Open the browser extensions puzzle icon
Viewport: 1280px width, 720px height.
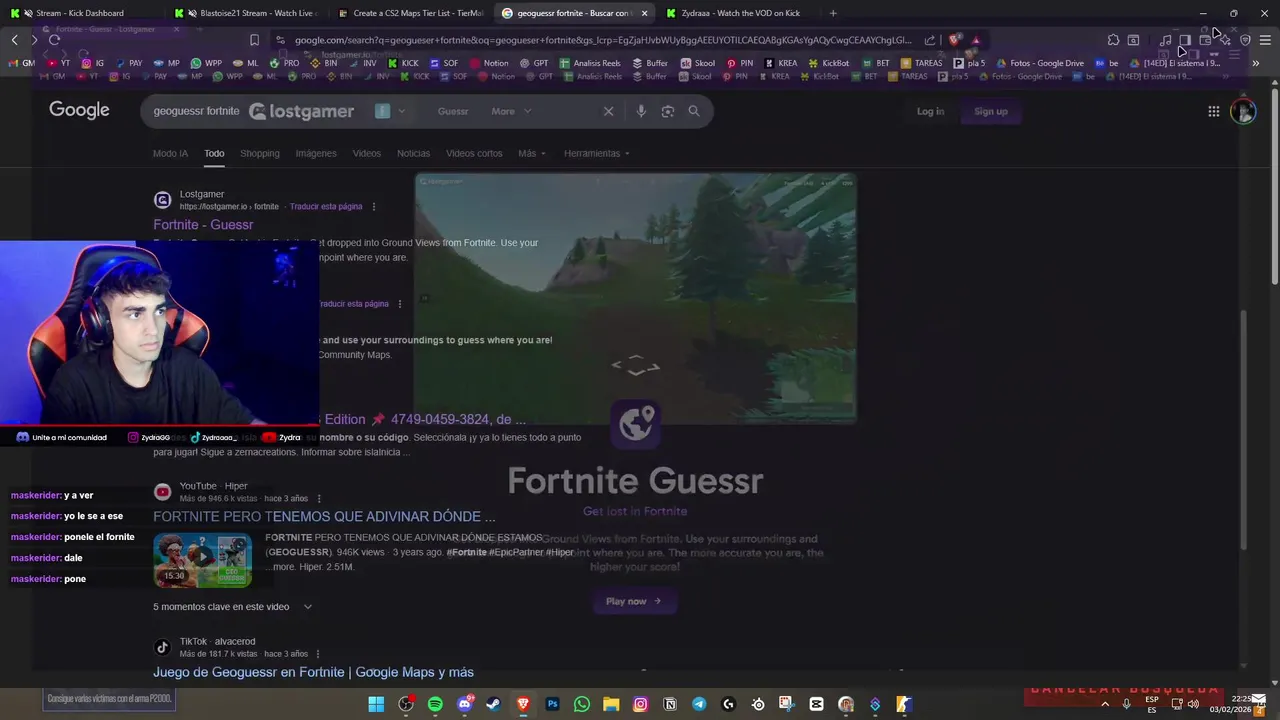(x=1113, y=40)
